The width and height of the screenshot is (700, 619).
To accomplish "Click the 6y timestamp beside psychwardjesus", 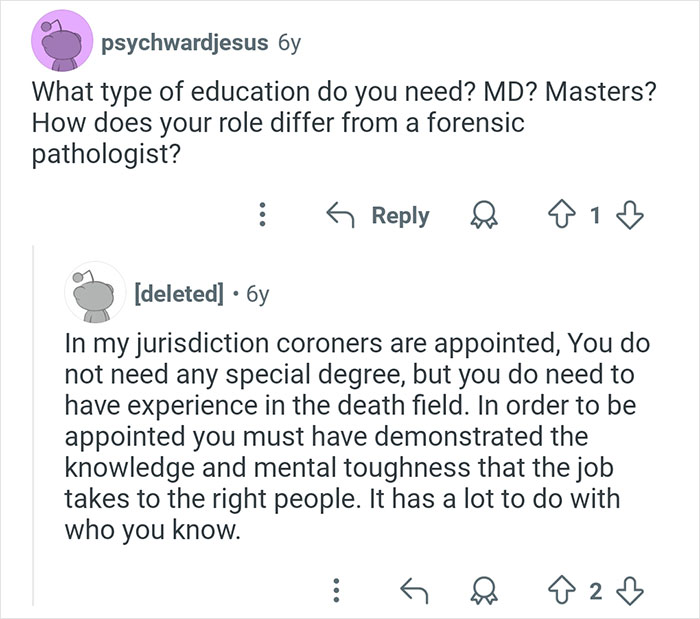I will [x=288, y=43].
